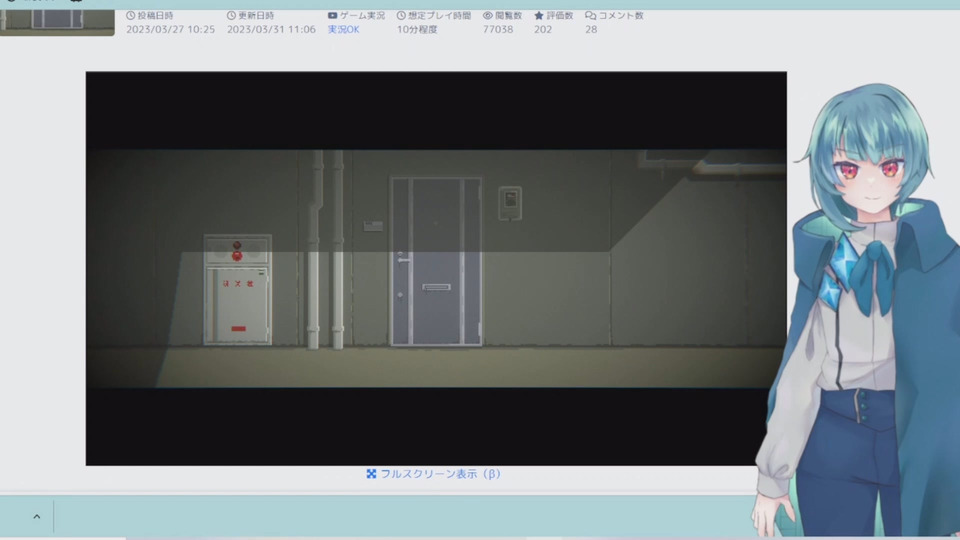This screenshot has width=960, height=540.
Task: Click the update date 2023/03/31 11:06
Action: click(271, 29)
